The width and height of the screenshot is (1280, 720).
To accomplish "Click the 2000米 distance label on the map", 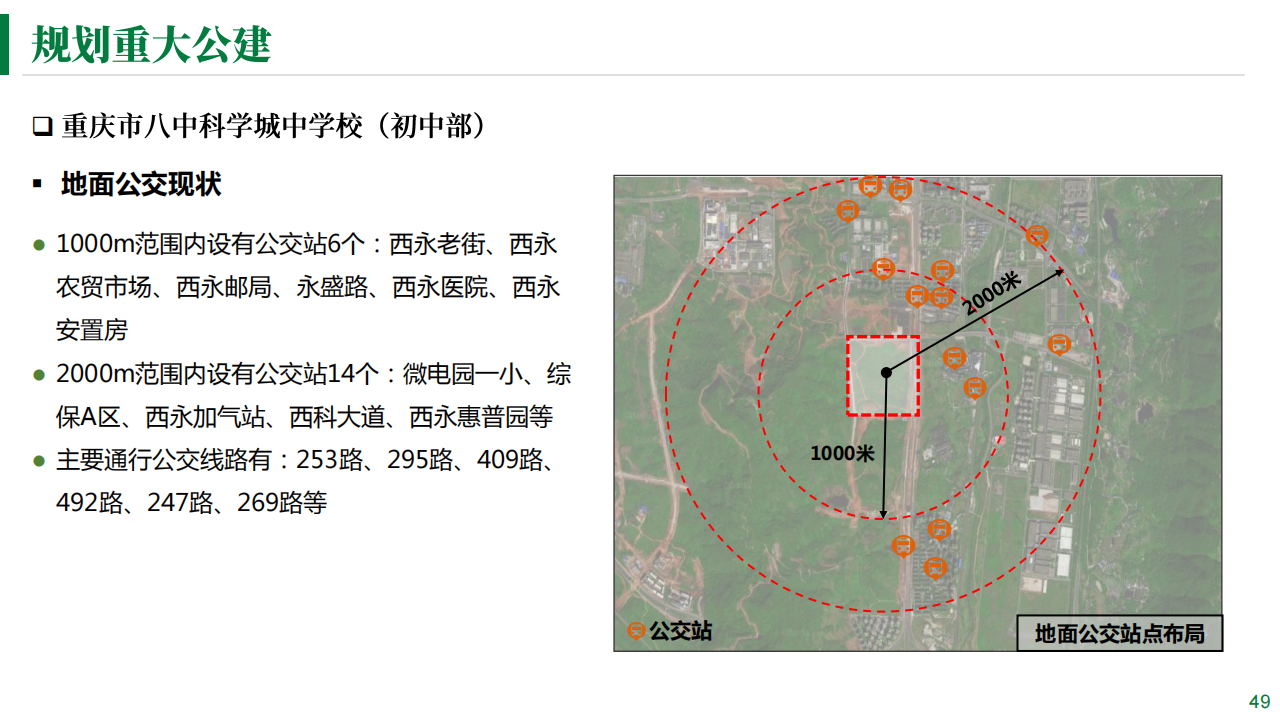I will [x=993, y=294].
